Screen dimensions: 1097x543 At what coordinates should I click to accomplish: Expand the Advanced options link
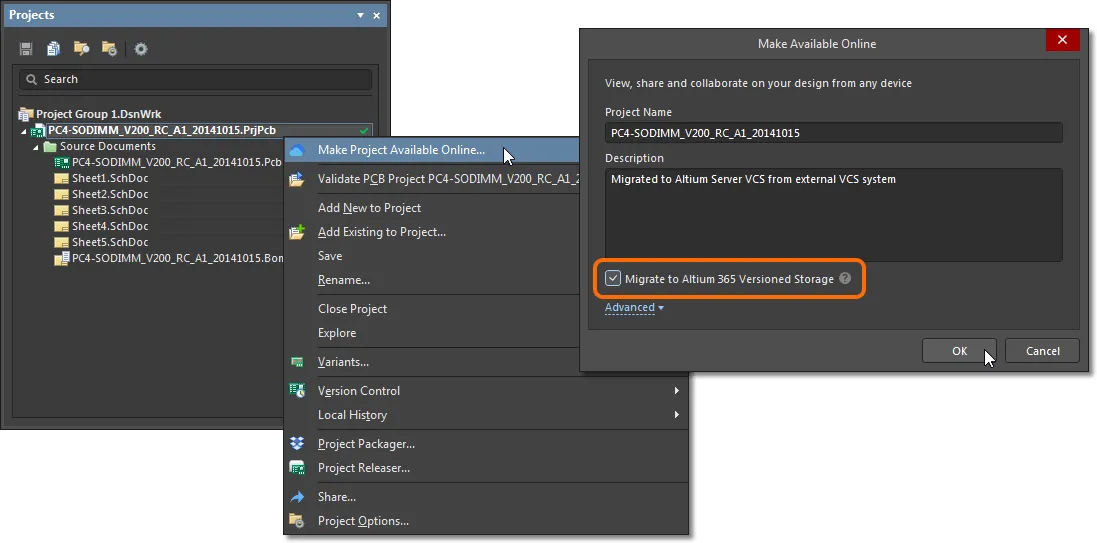634,307
